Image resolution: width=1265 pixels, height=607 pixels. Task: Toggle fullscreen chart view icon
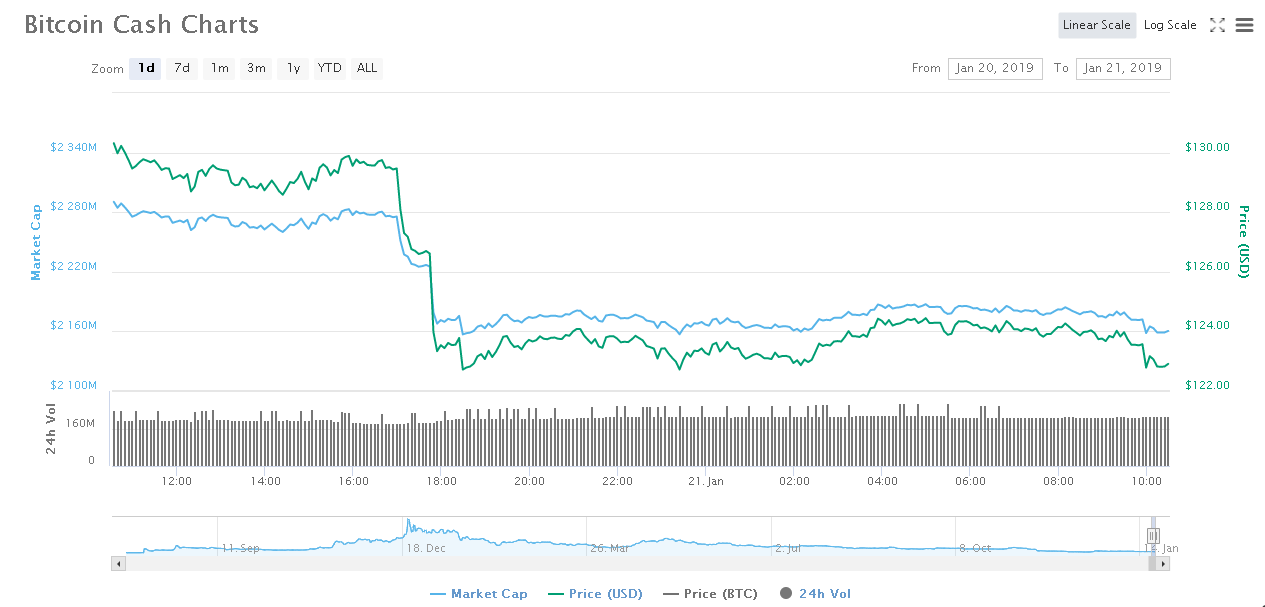(x=1217, y=25)
